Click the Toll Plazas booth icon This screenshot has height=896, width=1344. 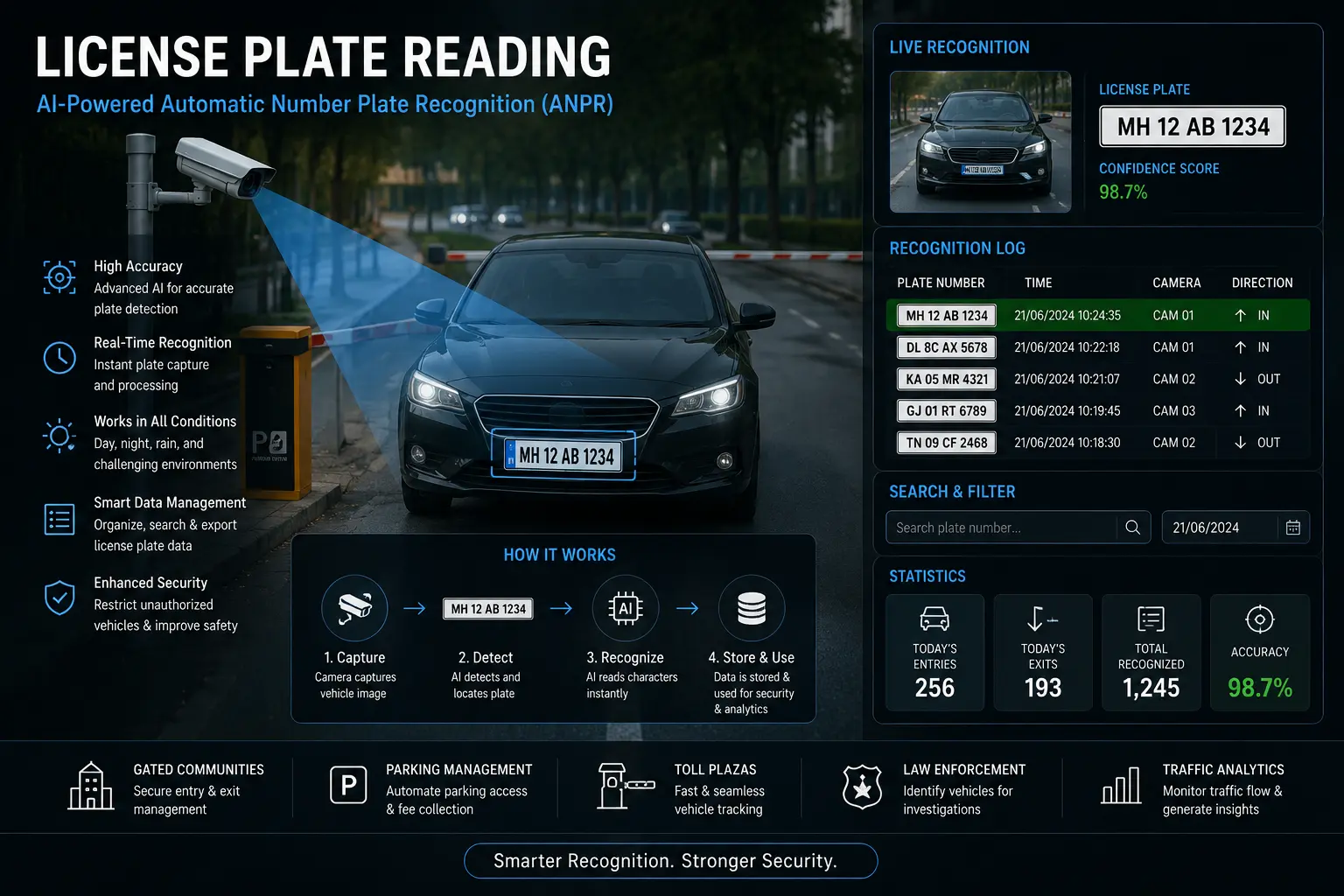tap(625, 785)
